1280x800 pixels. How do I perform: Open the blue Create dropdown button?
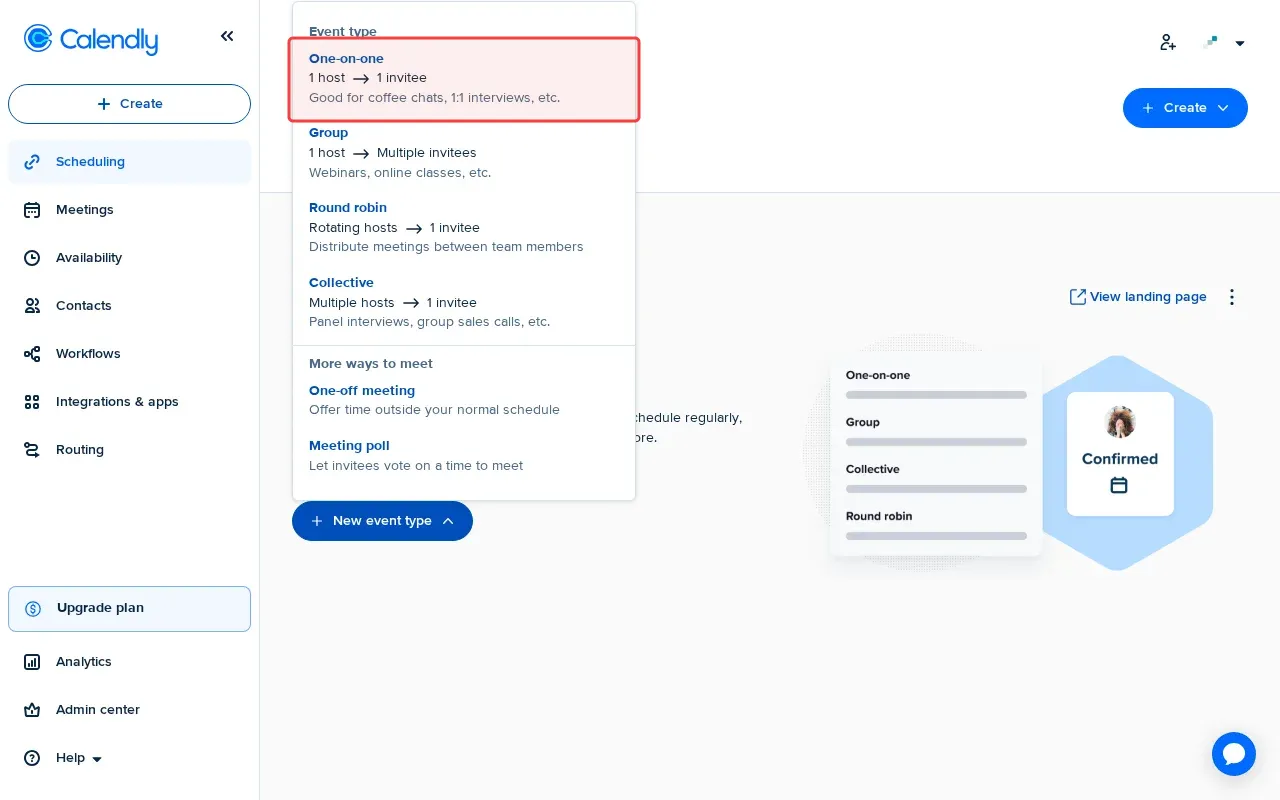click(x=1185, y=107)
